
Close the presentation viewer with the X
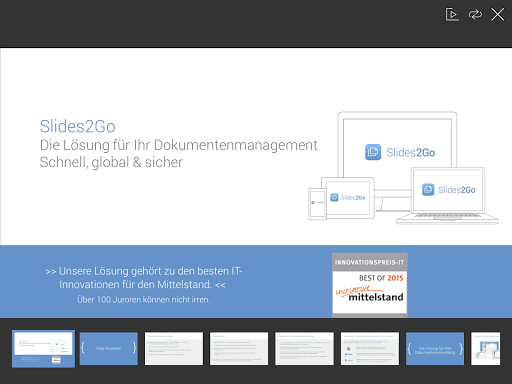(498, 15)
